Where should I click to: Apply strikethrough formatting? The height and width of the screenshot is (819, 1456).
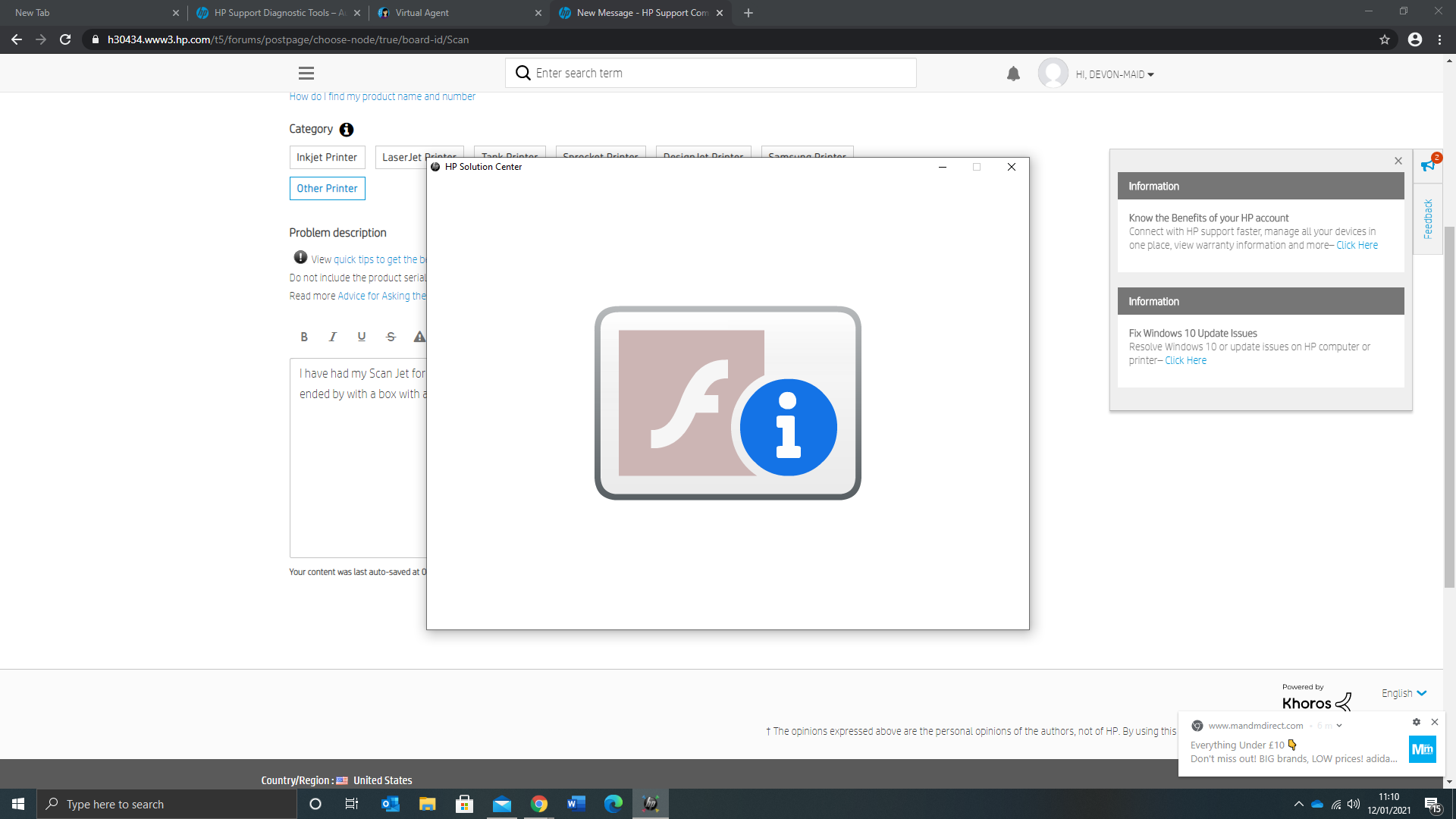point(391,337)
